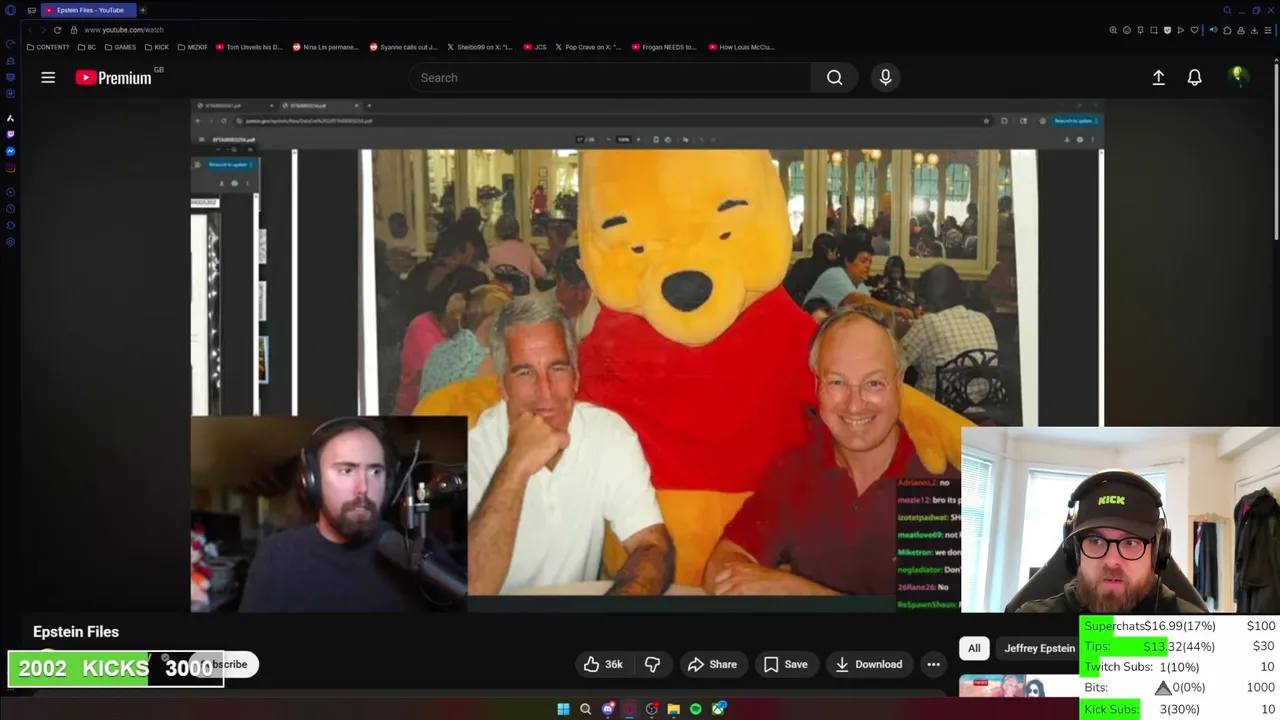Click the send/play arrow icon in browser toolbar

pyautogui.click(x=1181, y=30)
